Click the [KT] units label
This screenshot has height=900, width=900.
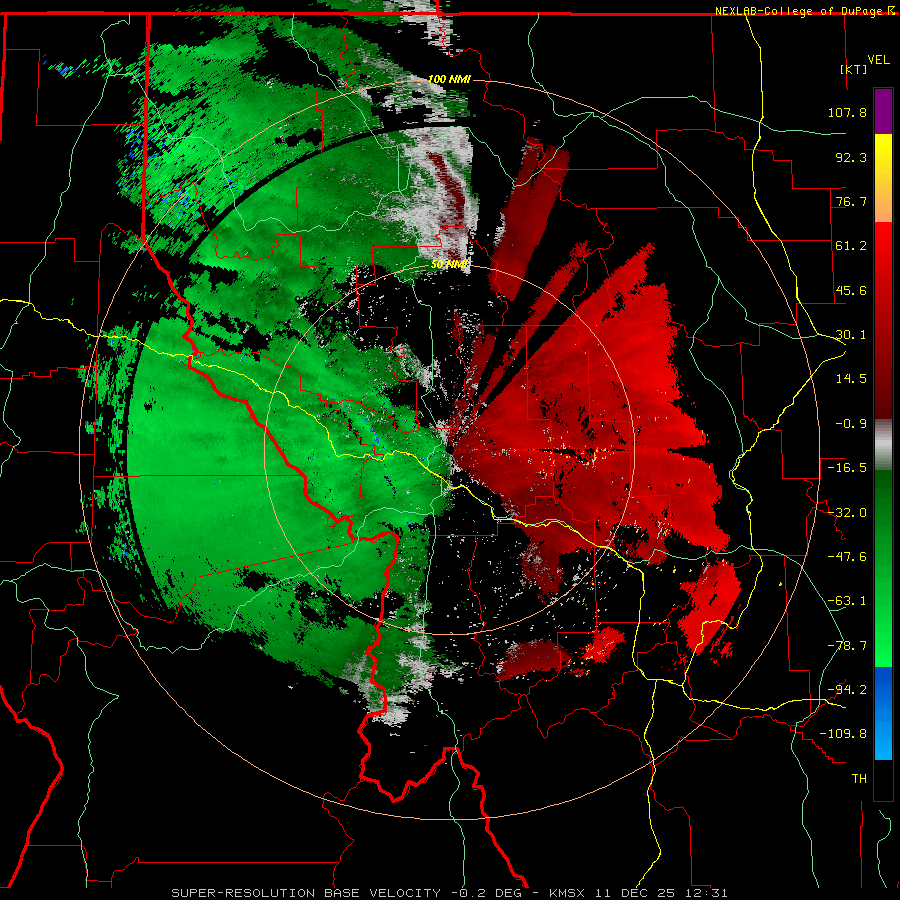854,69
